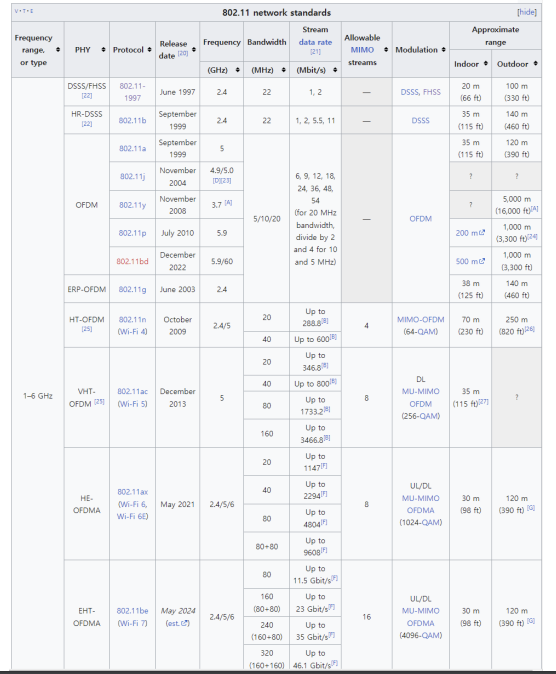The height and width of the screenshot is (674, 556).
Task: Open citation [27] in 802.11ac indoor range
Action: pyautogui.click(x=483, y=401)
